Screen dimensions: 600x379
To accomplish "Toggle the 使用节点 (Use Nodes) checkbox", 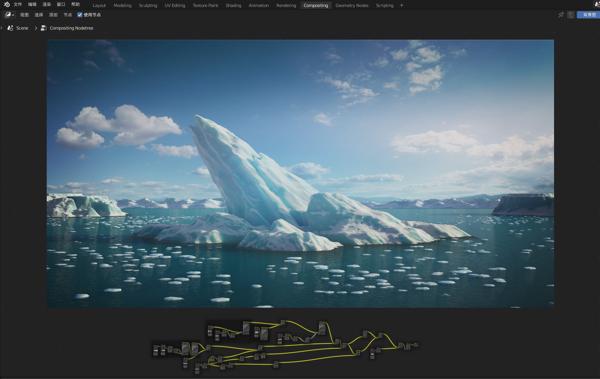I will tap(80, 15).
